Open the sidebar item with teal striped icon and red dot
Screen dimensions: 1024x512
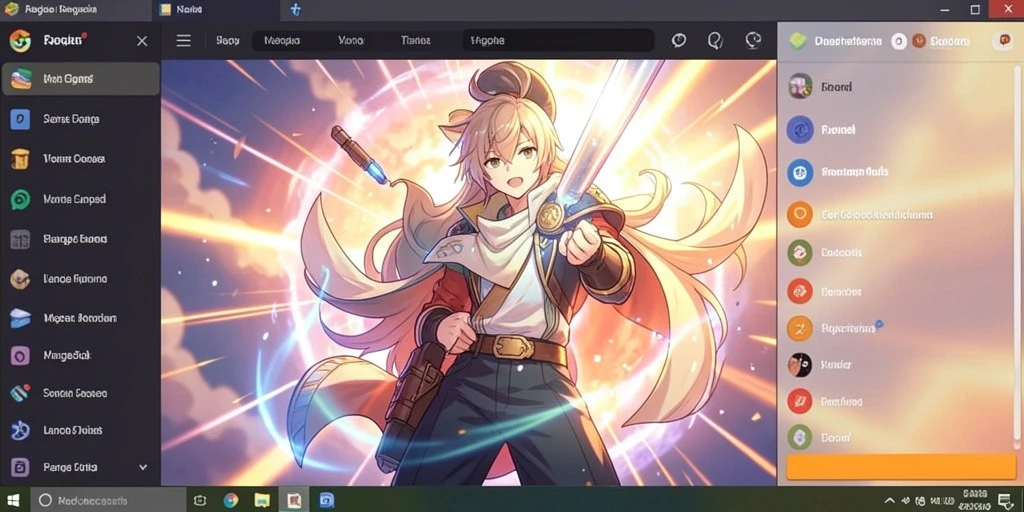pos(80,393)
